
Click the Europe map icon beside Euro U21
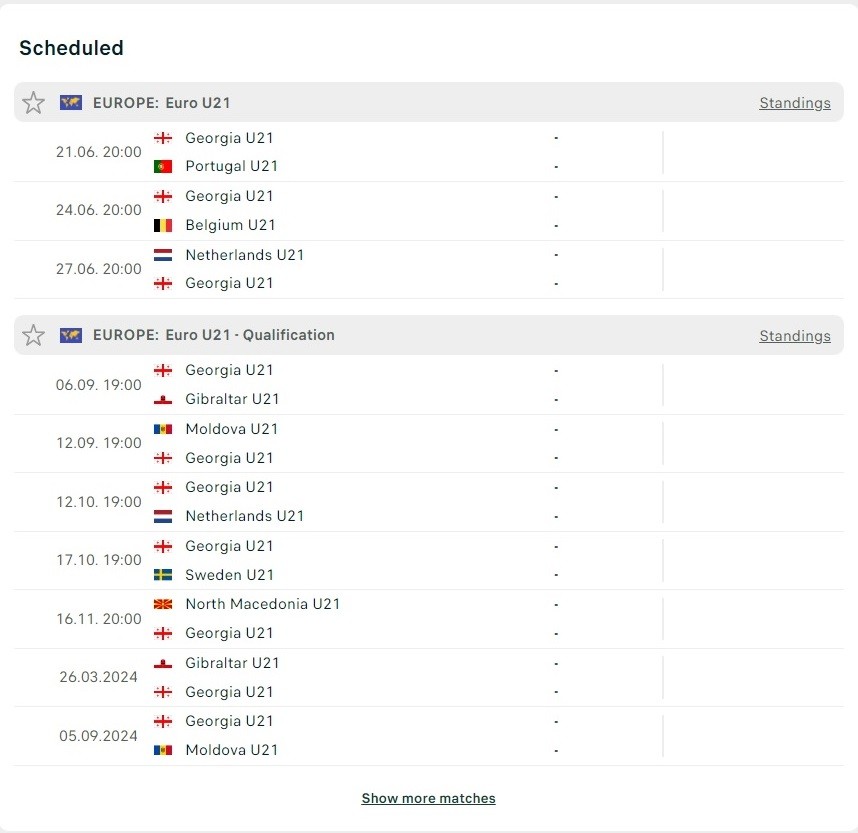point(71,102)
